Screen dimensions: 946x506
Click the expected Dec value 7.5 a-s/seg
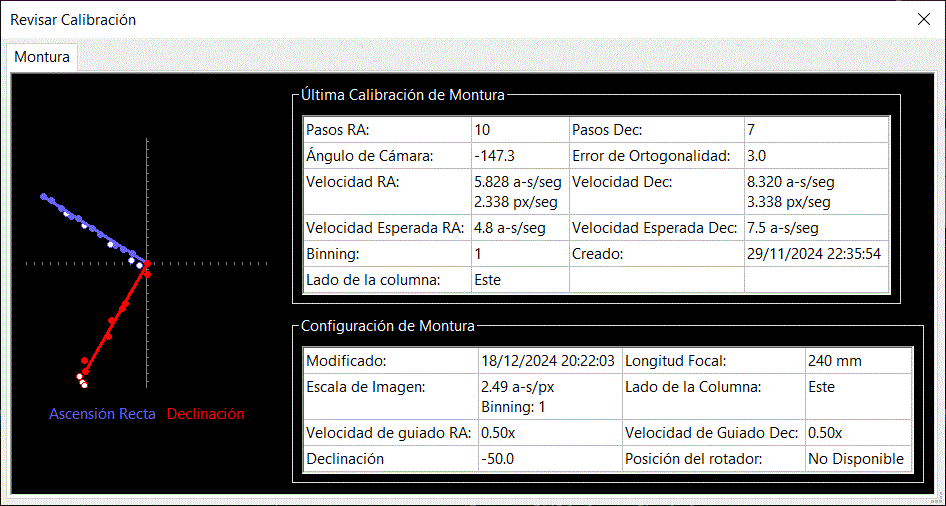pos(783,228)
